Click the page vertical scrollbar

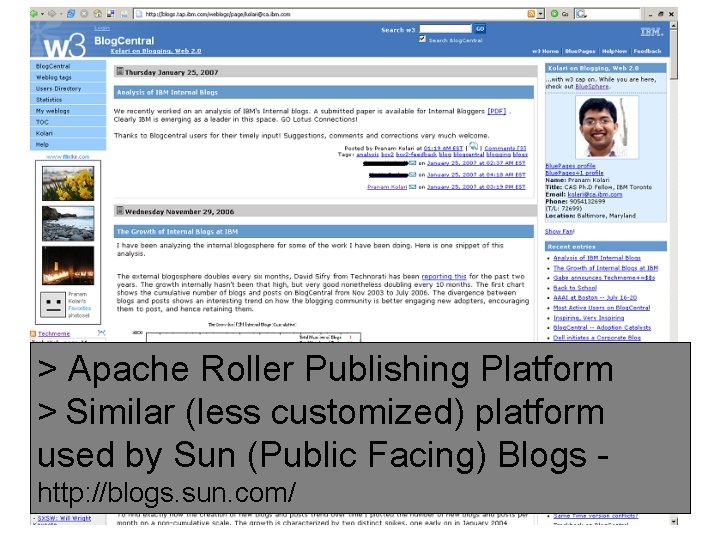click(674, 271)
